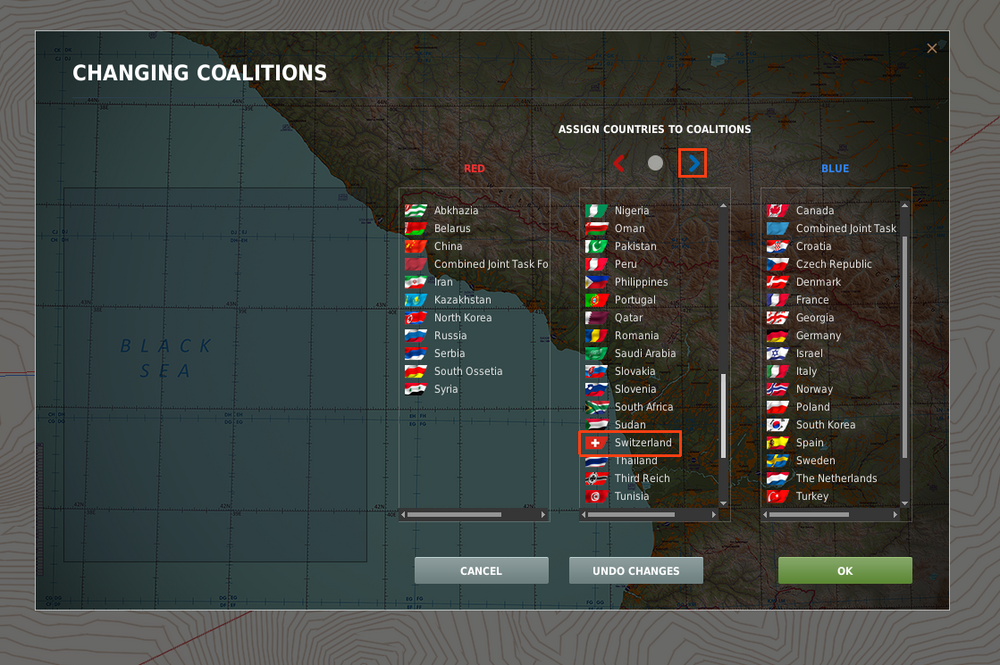Click the Russia flag in RED list
The height and width of the screenshot is (665, 1000).
pos(415,335)
